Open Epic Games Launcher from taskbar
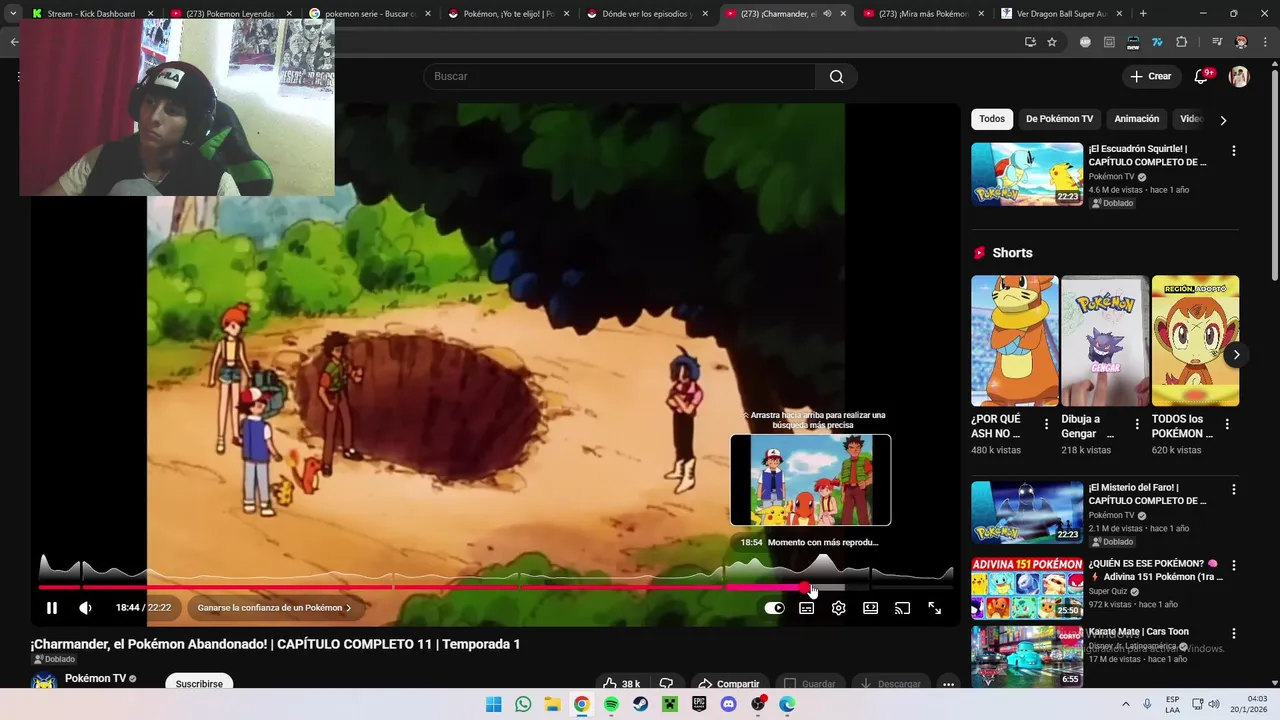This screenshot has width=1280, height=720. click(x=699, y=704)
